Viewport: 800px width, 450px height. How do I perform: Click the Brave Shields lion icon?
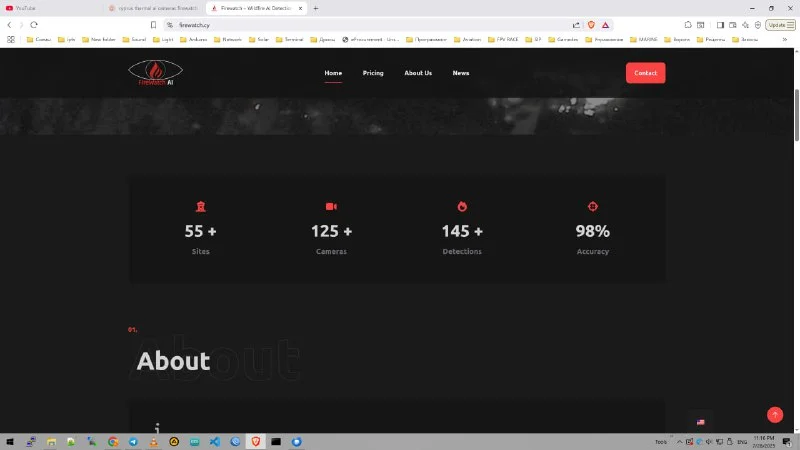click(591, 24)
